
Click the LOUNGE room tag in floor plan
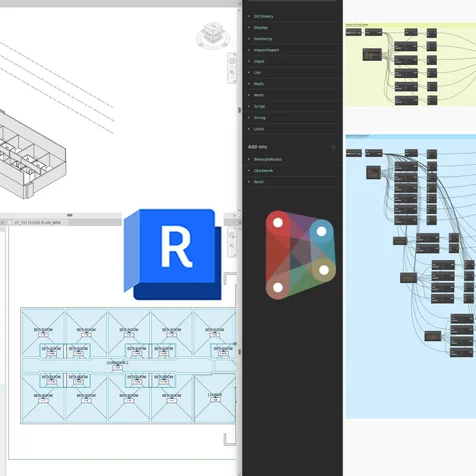tap(215, 397)
